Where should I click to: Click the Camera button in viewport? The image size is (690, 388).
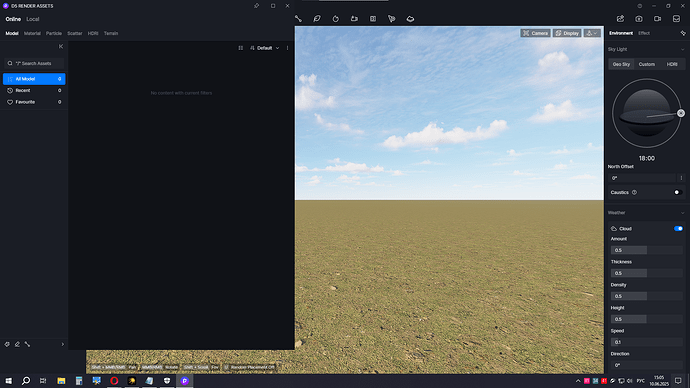[535, 33]
